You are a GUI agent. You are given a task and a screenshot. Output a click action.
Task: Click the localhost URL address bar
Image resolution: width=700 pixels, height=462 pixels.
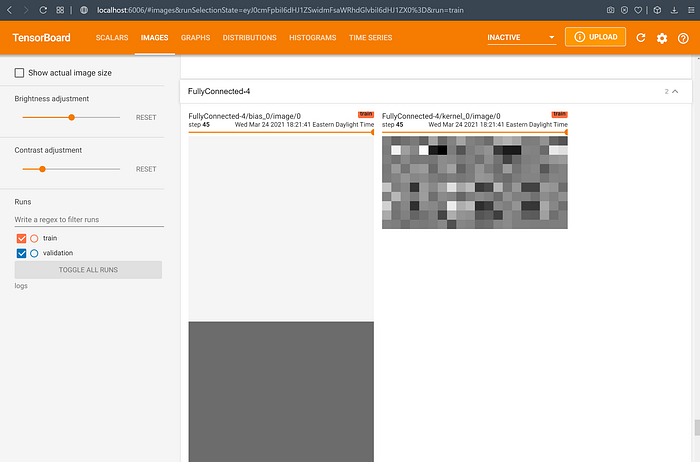280,10
